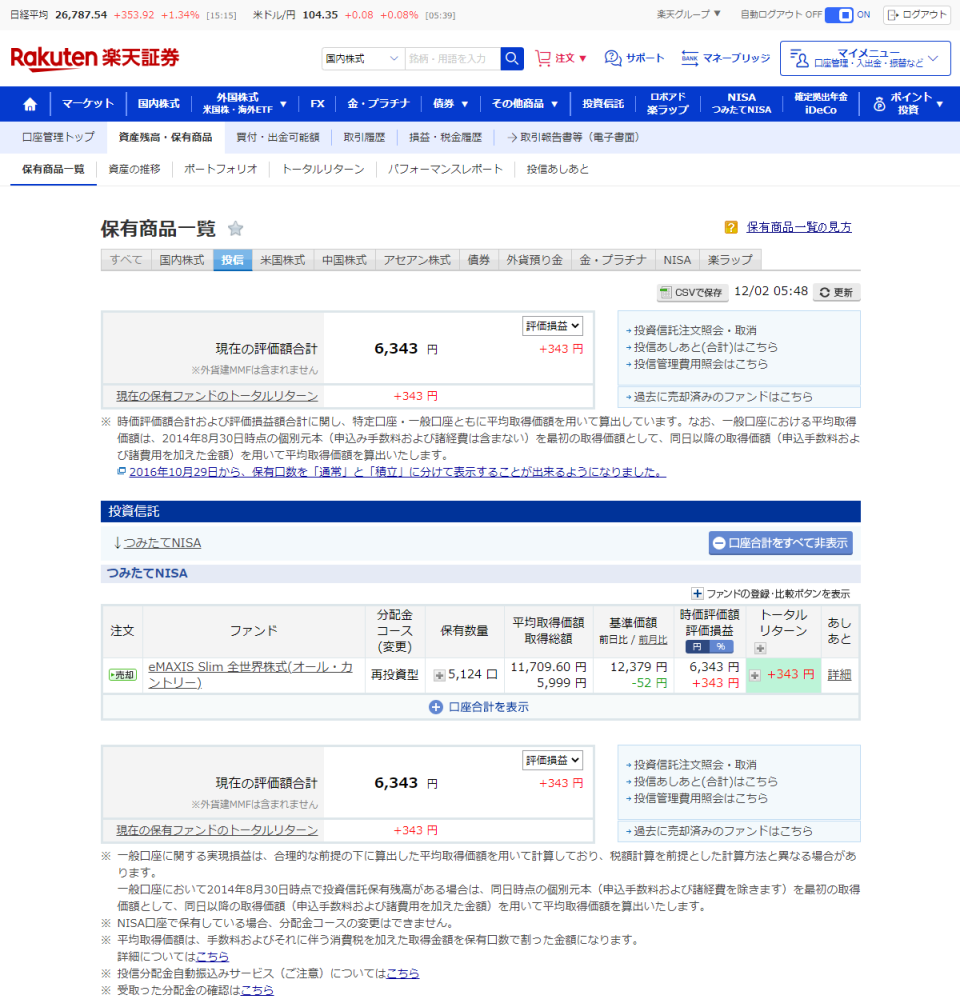Save holdings with CSVで保存 button
This screenshot has width=960, height=1000.
[692, 292]
